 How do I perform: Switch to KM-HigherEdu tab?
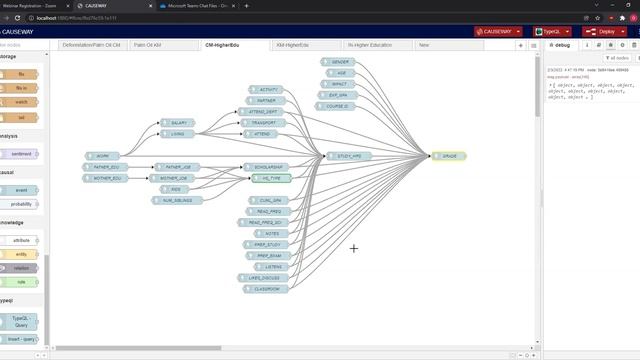click(x=306, y=45)
